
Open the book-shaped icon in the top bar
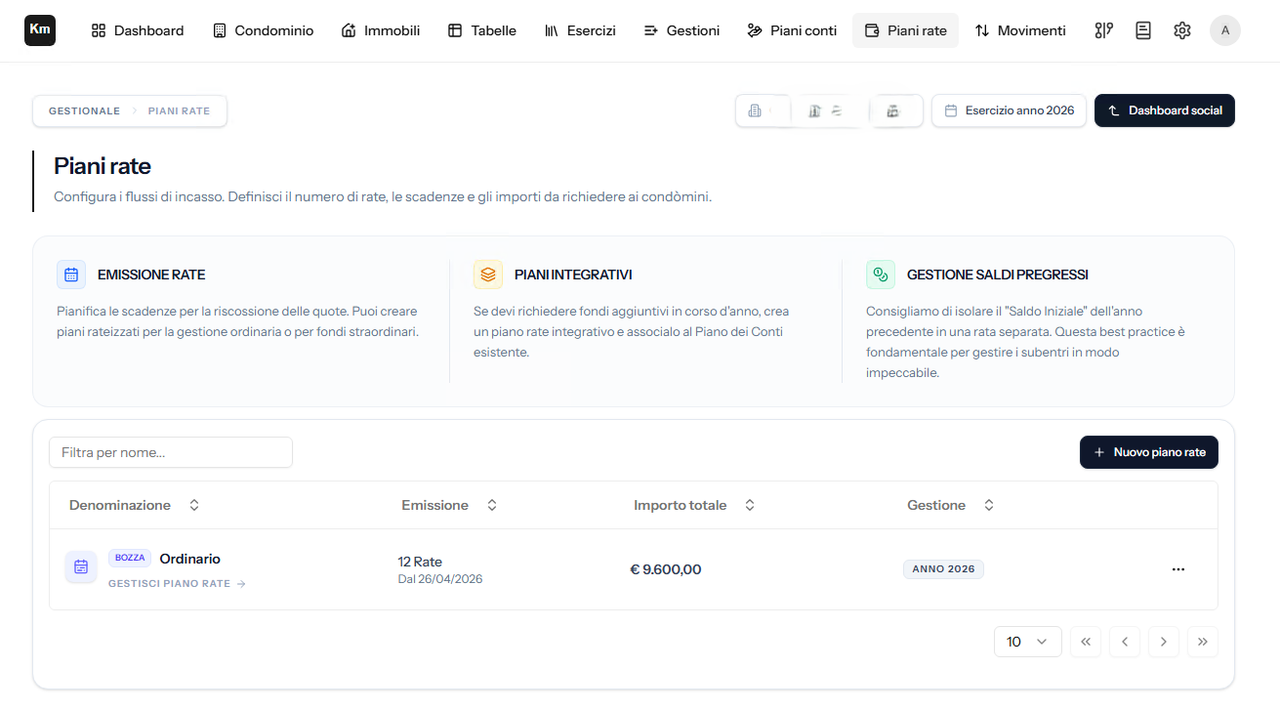(1143, 31)
